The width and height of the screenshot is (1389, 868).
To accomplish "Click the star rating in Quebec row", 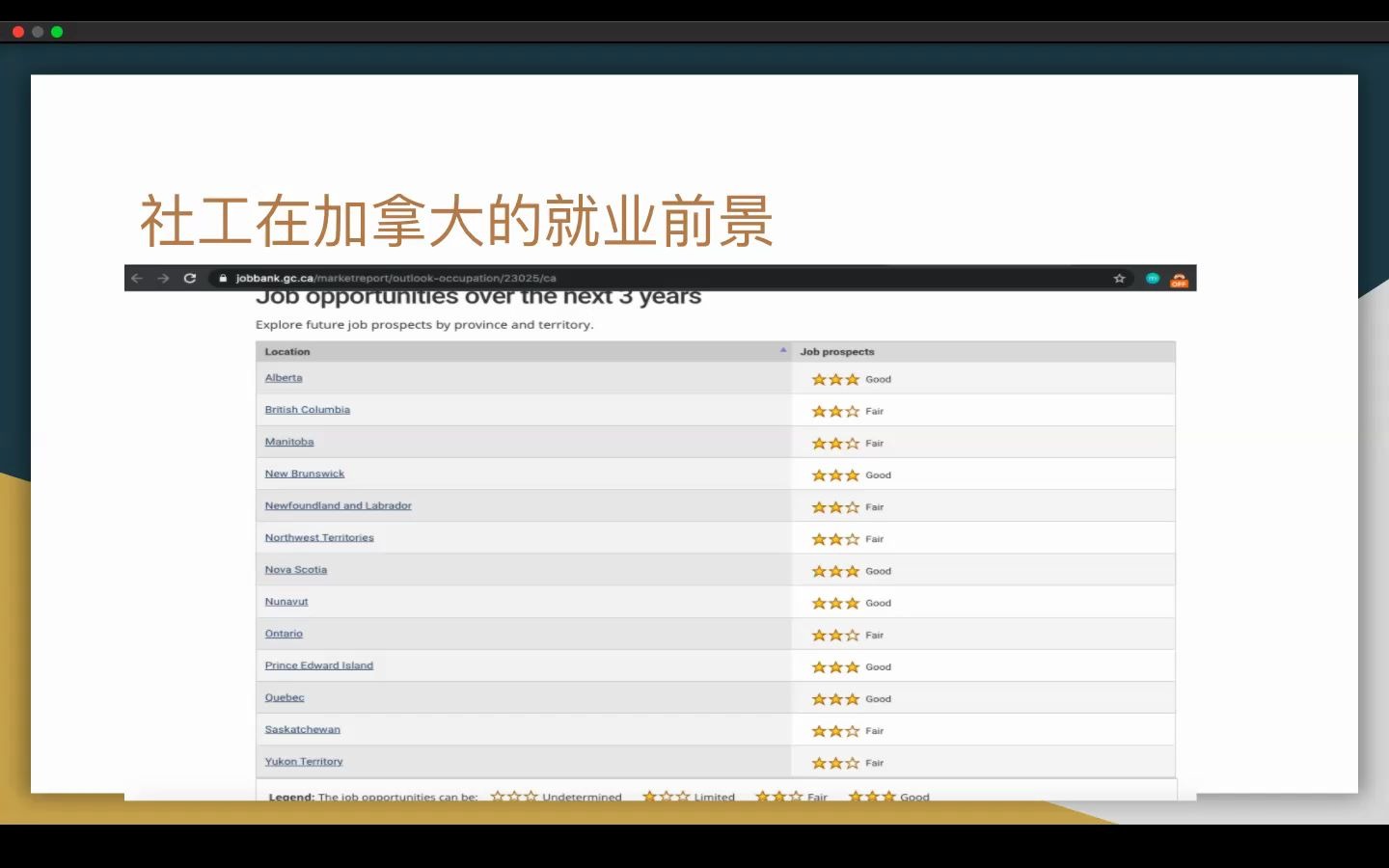I will pyautogui.click(x=835, y=699).
